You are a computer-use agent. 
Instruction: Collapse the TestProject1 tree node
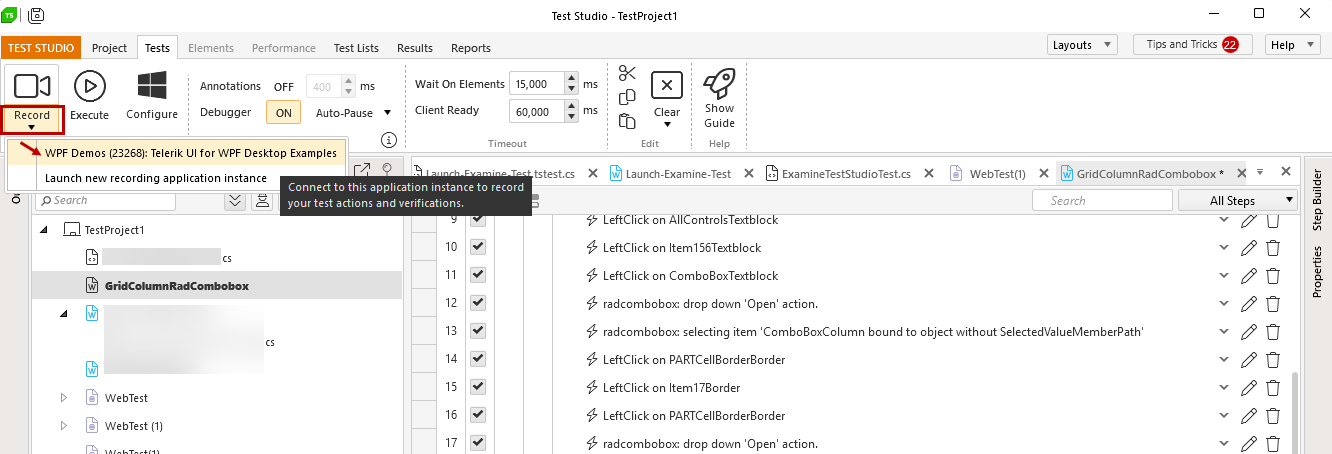point(44,229)
